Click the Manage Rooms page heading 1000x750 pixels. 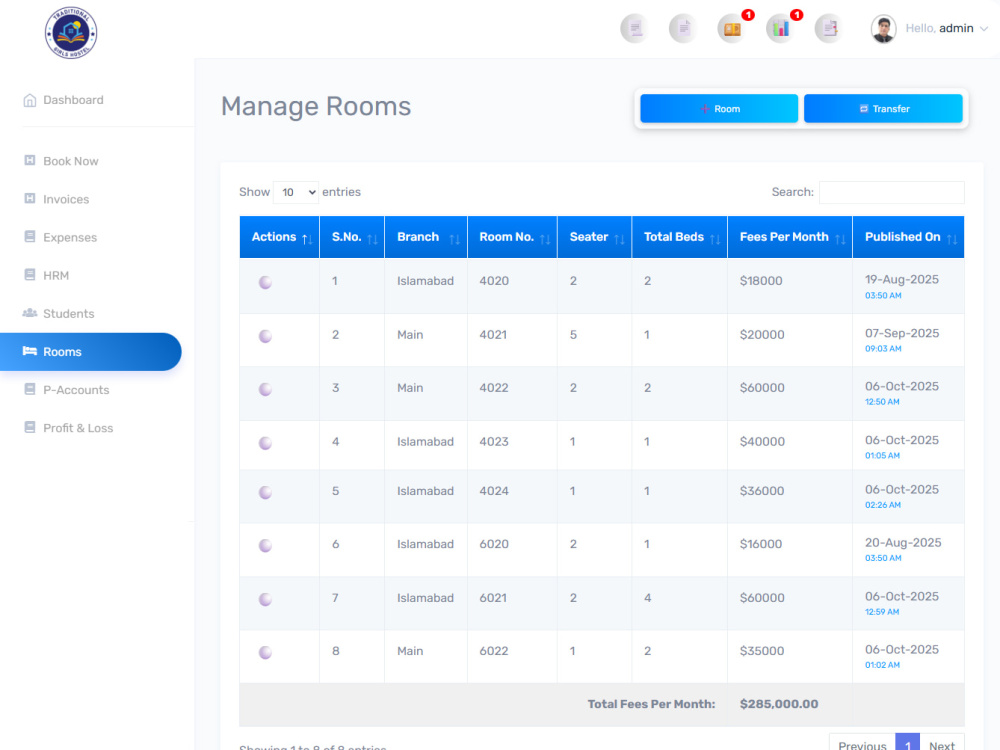316,107
